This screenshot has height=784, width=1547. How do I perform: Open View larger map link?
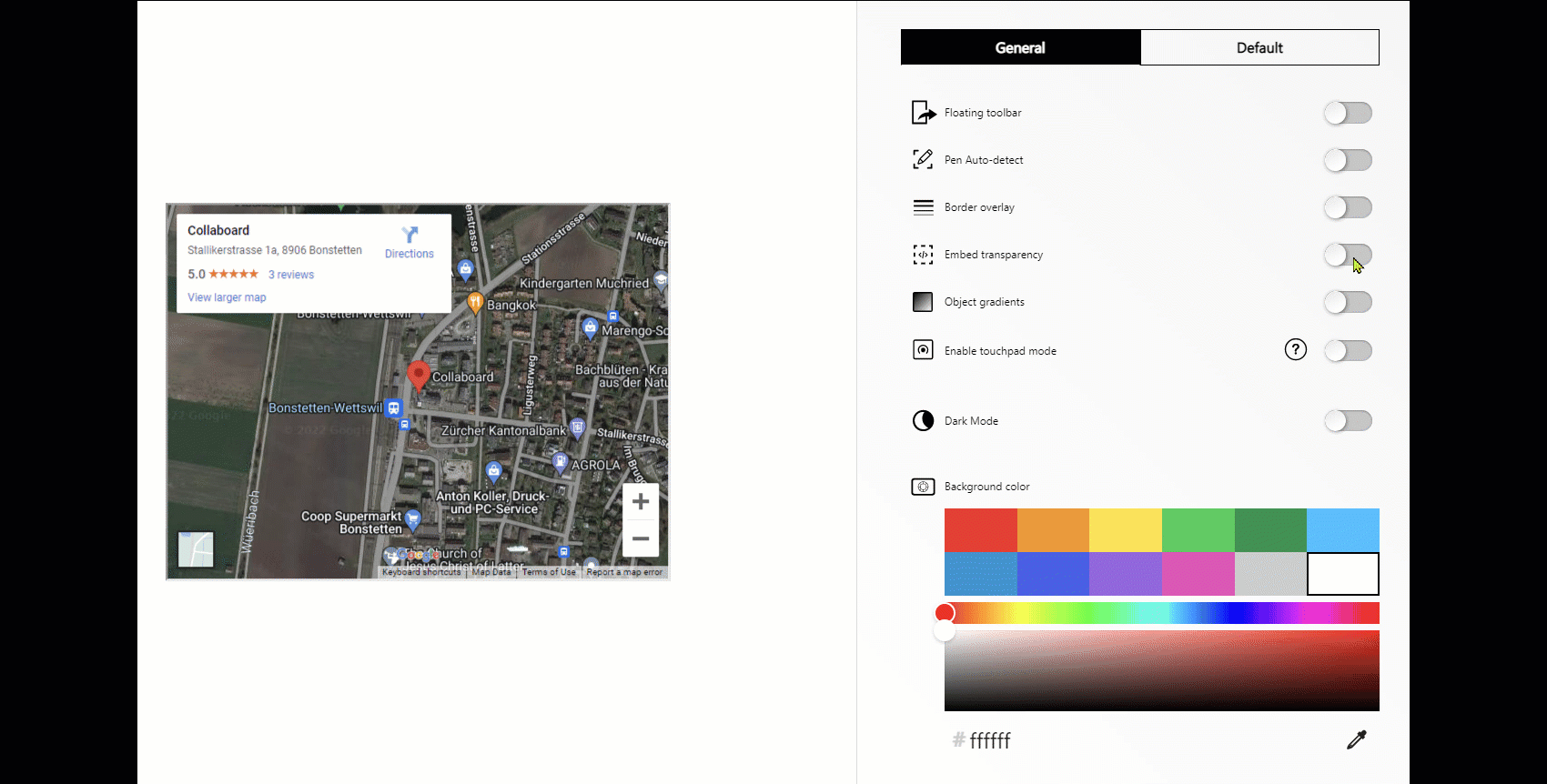pyautogui.click(x=227, y=297)
